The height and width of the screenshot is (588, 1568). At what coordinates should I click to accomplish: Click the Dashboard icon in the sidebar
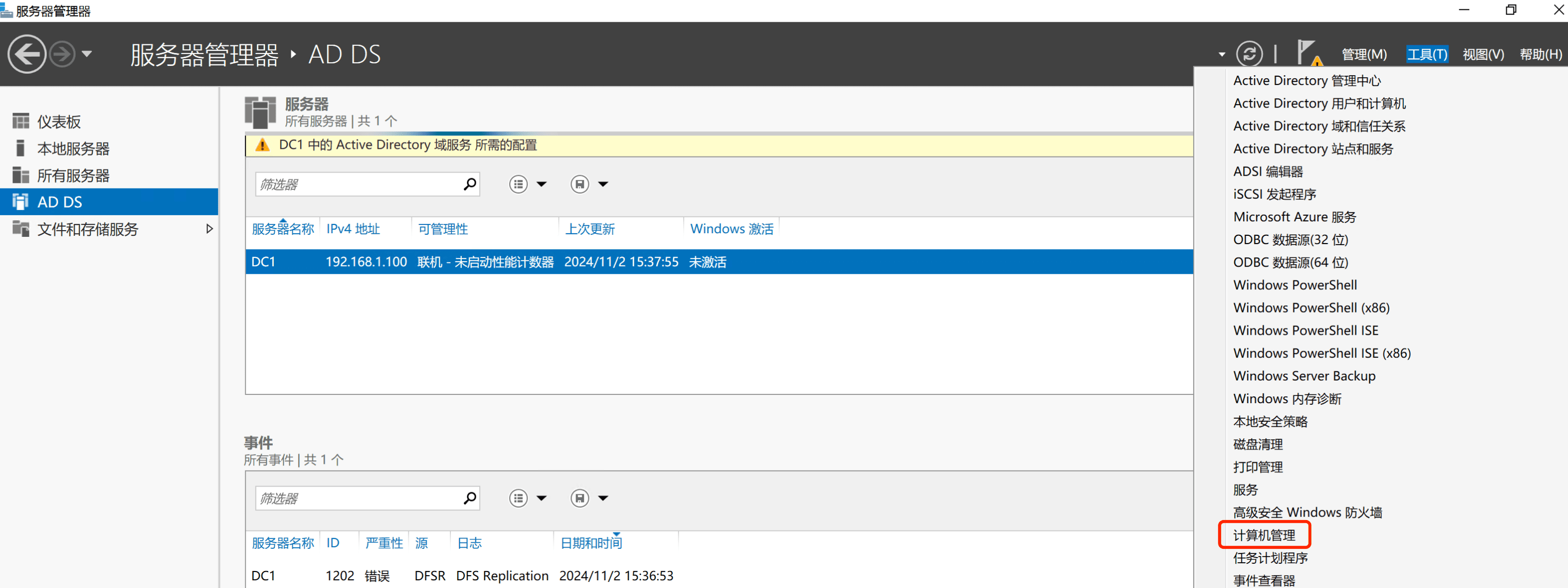21,121
